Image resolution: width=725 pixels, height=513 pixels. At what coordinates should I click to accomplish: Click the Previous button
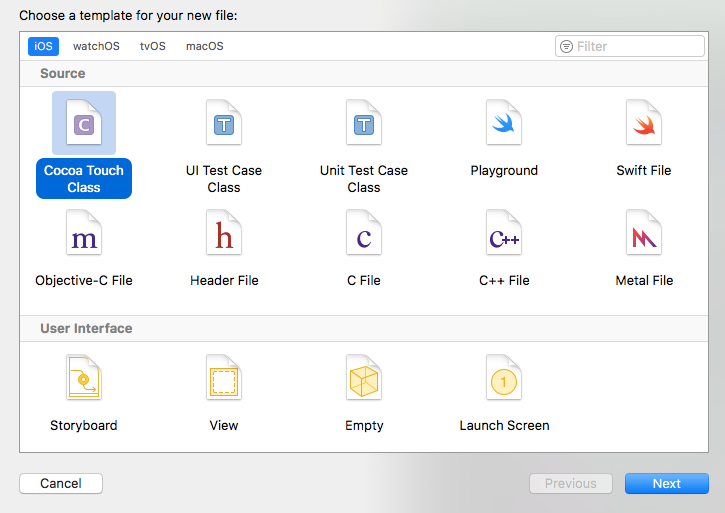[x=571, y=483]
